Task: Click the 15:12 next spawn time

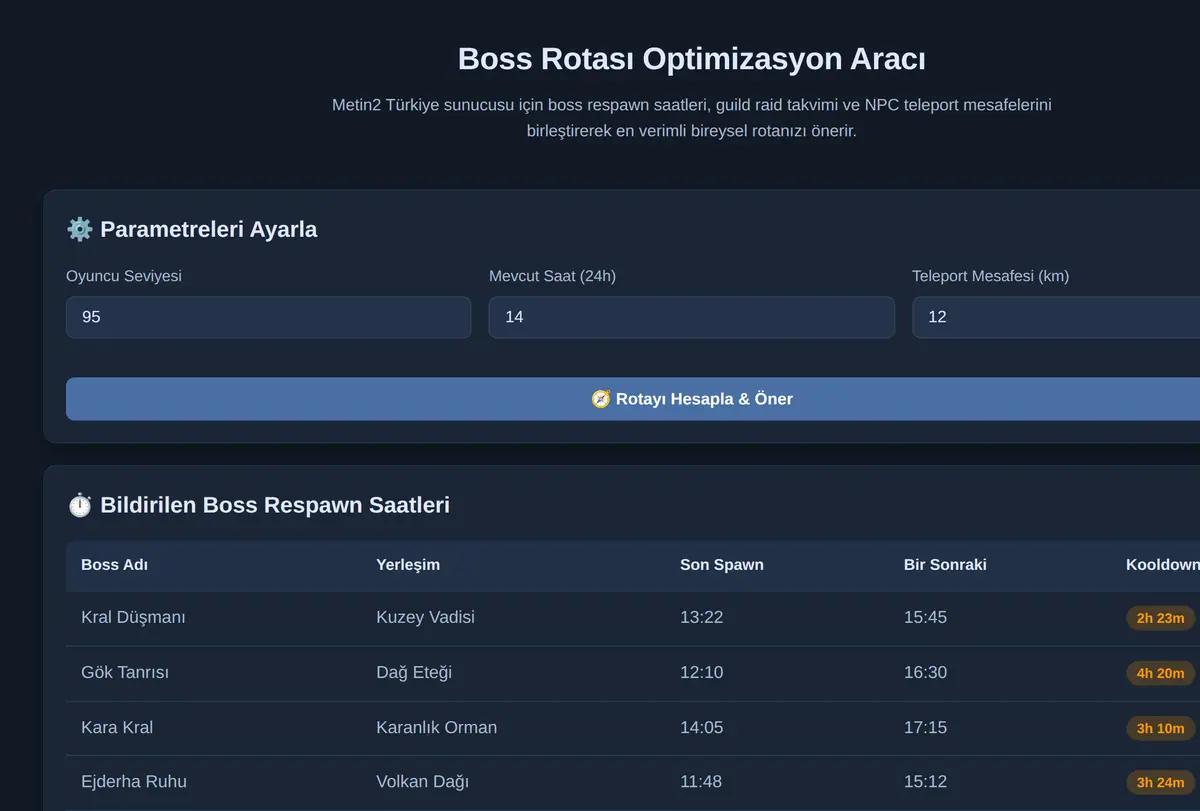Action: (925, 781)
